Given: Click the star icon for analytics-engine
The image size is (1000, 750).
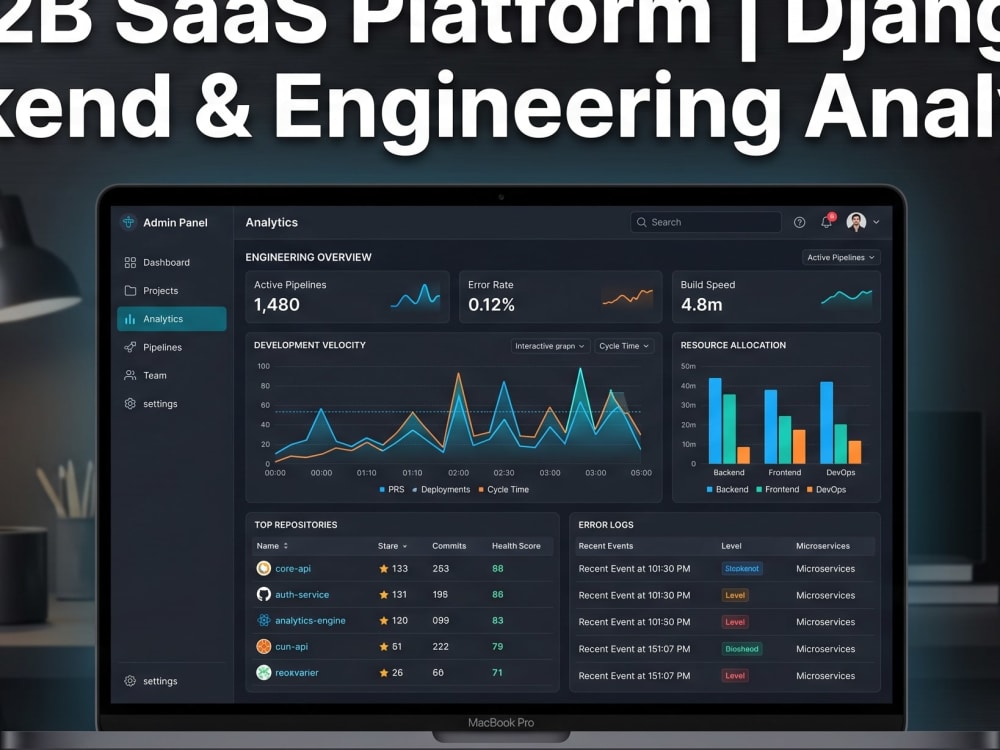Looking at the screenshot, I should coord(383,621).
